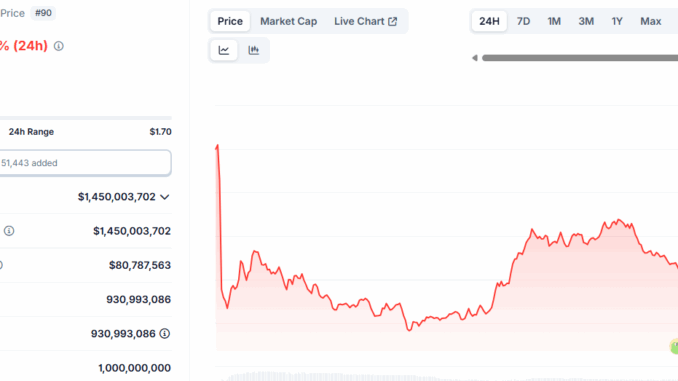The image size is (678, 381).
Task: Open info icon next to 24h change
Action: (x=59, y=46)
